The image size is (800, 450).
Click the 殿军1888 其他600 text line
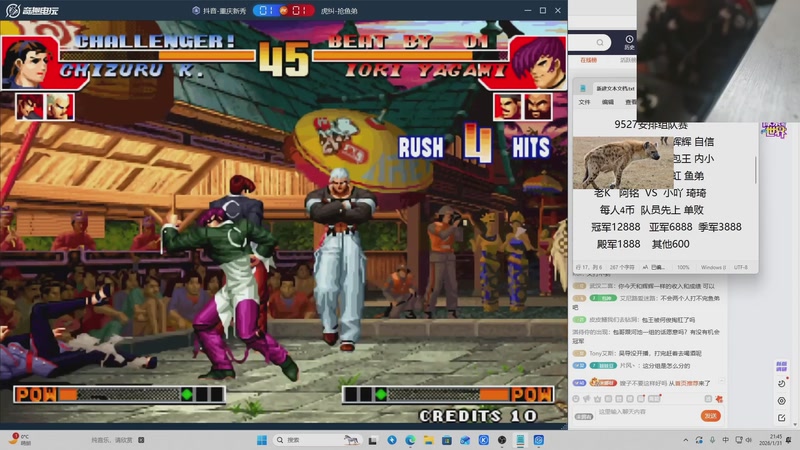tap(643, 244)
